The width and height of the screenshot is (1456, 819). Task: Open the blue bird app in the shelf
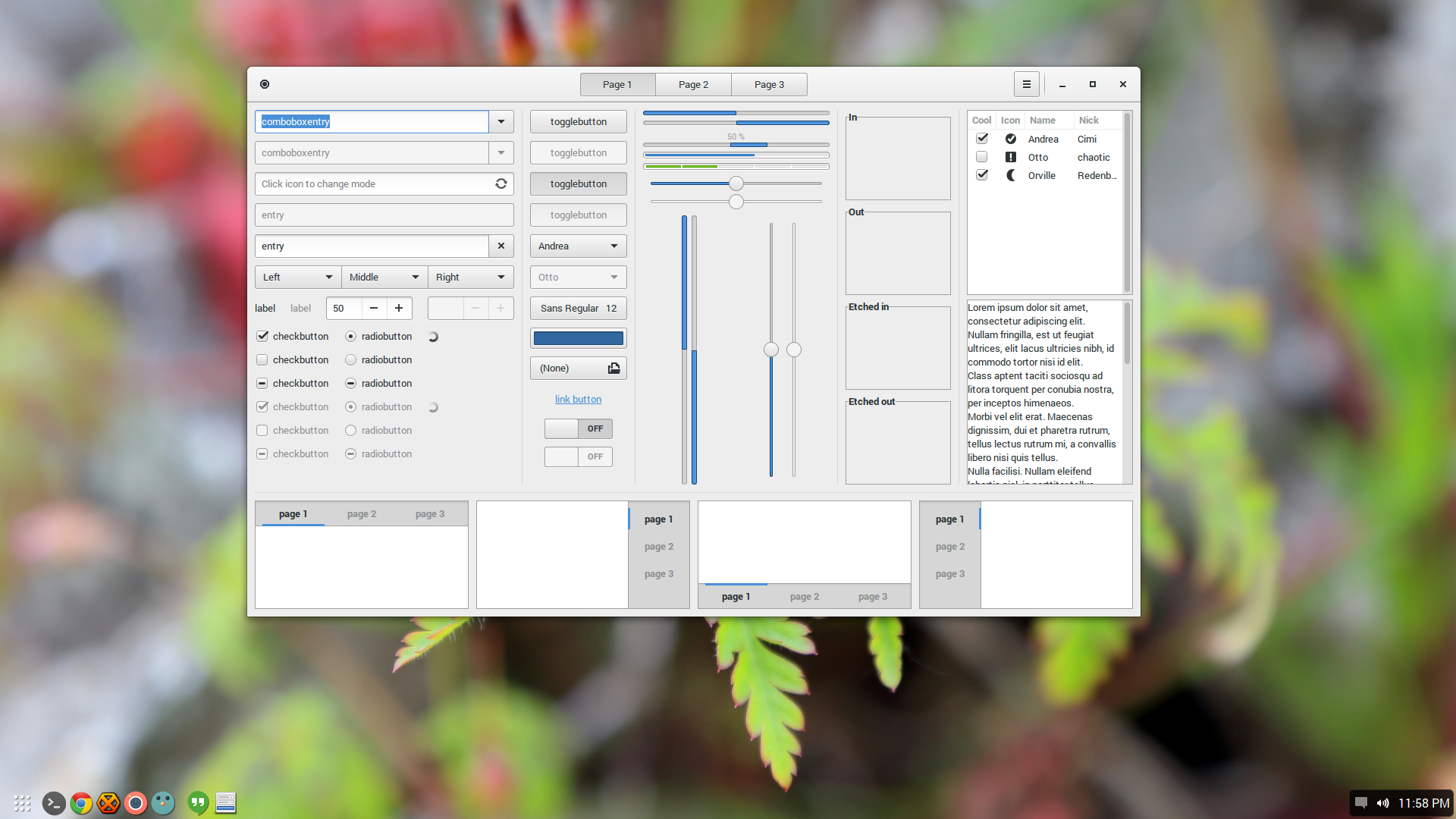tap(163, 803)
